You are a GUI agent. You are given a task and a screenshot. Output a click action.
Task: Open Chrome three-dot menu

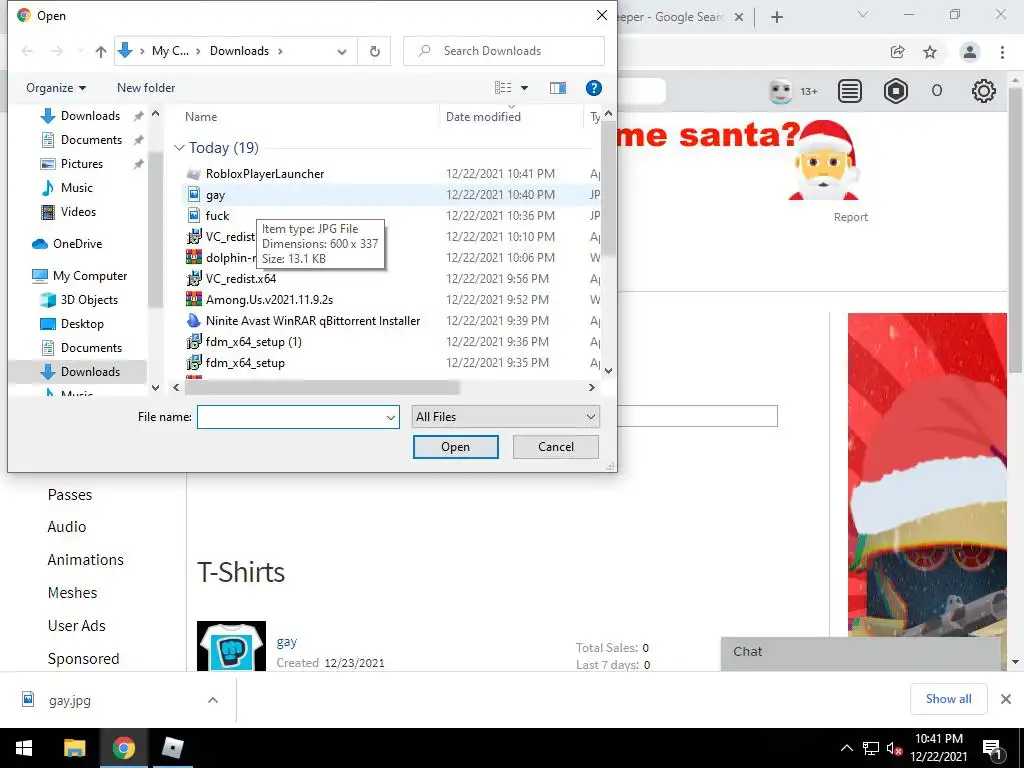[x=1002, y=52]
